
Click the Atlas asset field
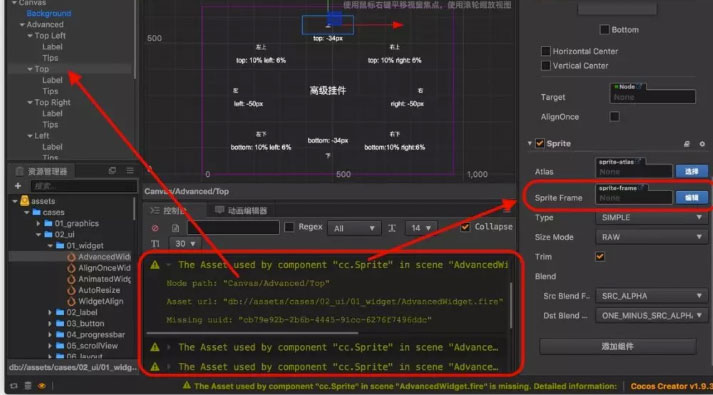tap(634, 171)
